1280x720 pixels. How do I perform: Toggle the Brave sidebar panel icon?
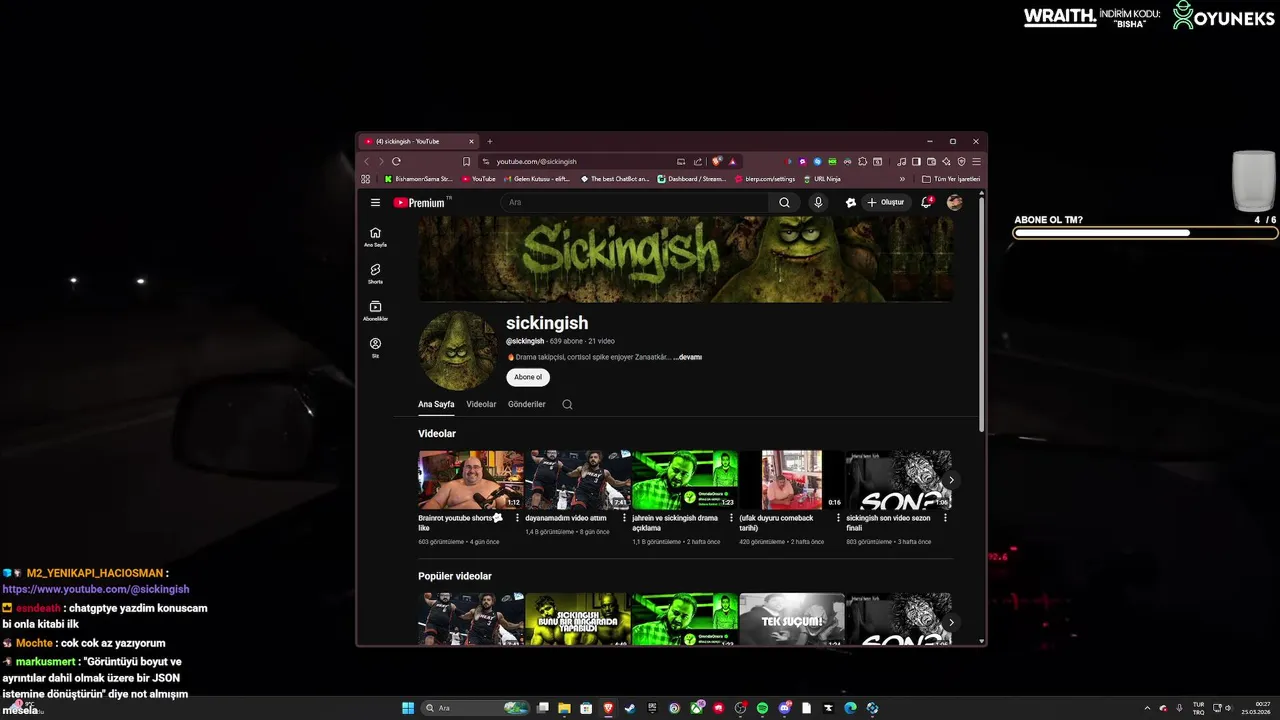click(916, 161)
